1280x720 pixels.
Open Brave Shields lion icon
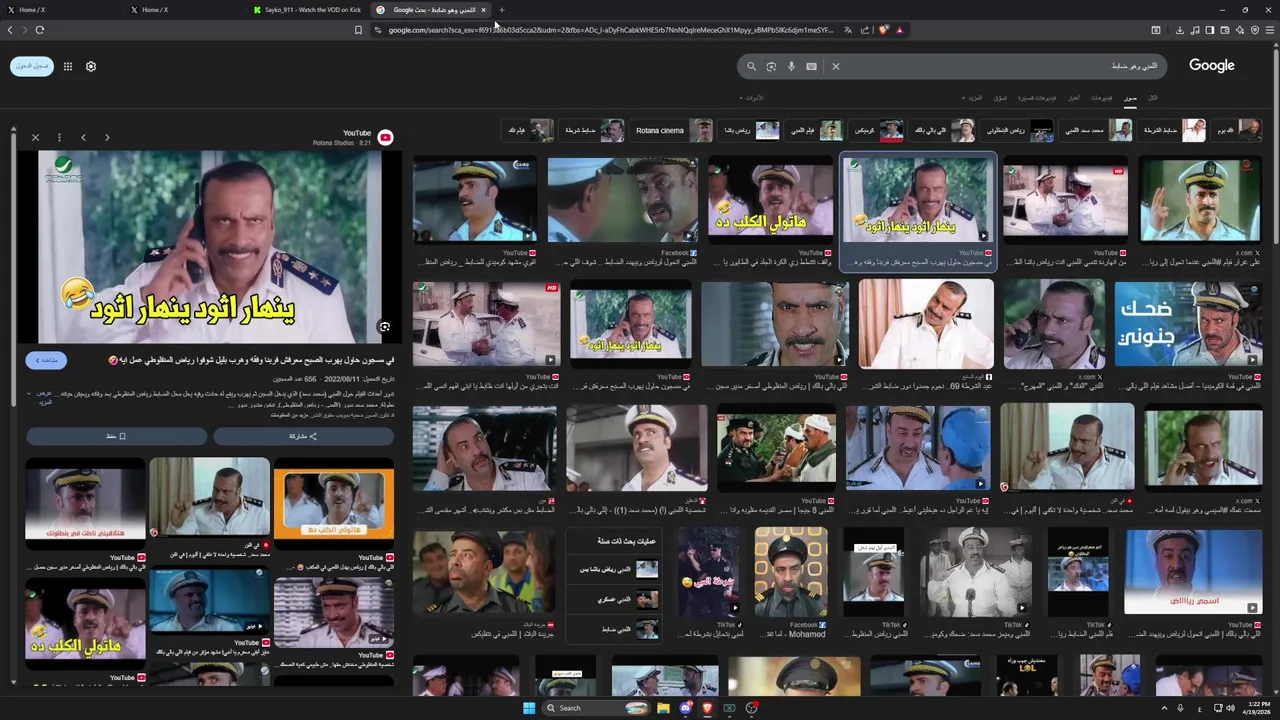coord(883,30)
